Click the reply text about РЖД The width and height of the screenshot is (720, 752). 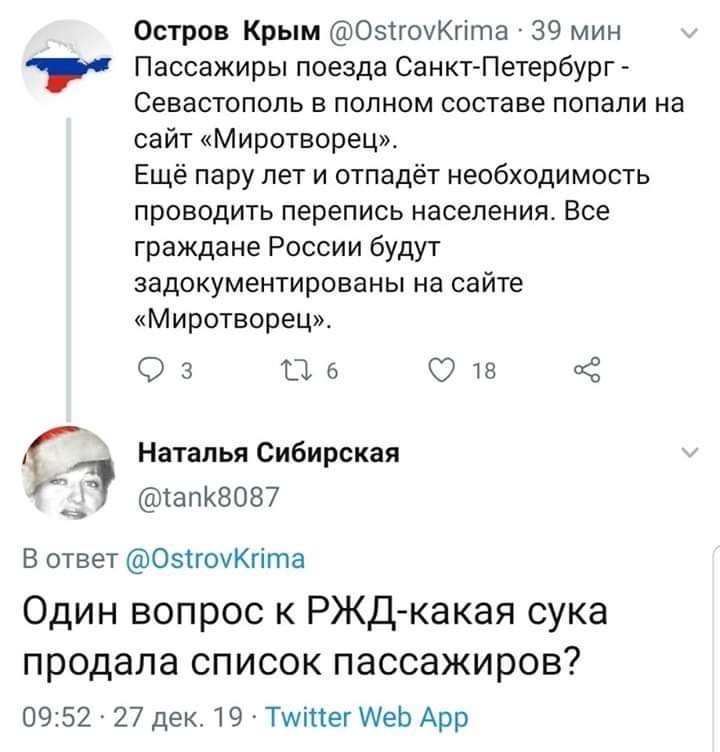click(x=315, y=637)
